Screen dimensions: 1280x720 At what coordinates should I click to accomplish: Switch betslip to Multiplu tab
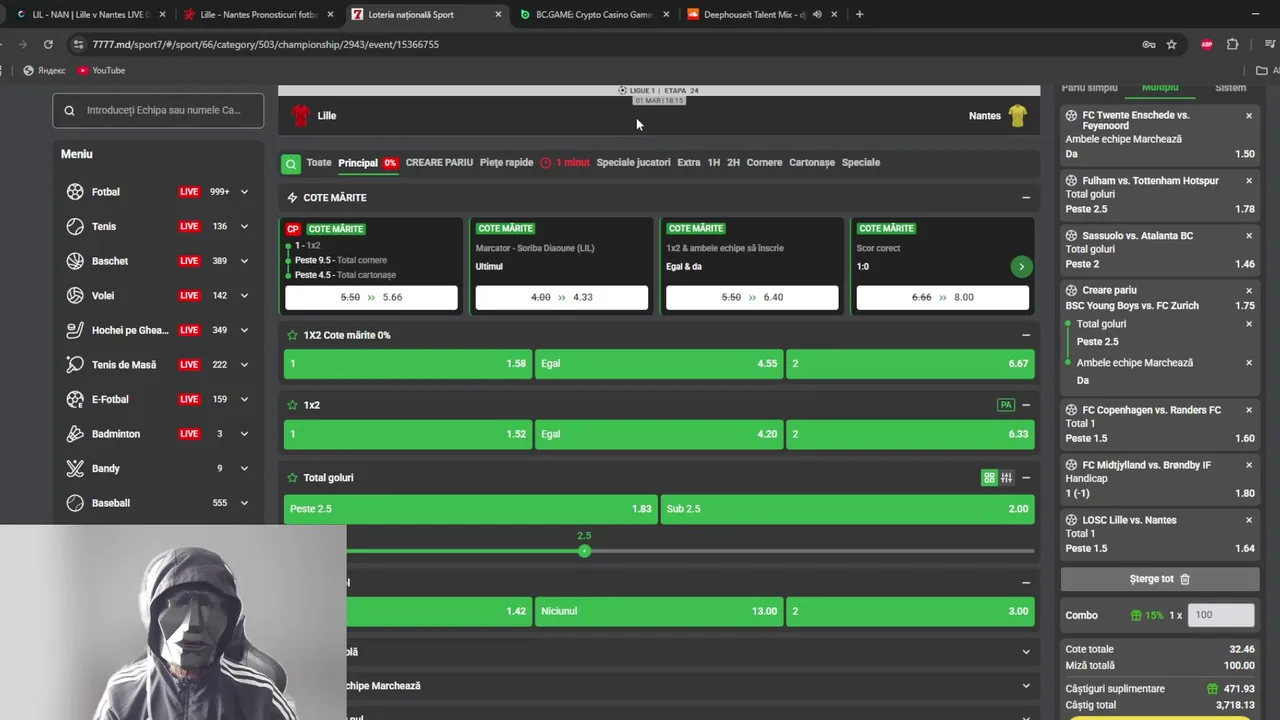(x=1160, y=88)
